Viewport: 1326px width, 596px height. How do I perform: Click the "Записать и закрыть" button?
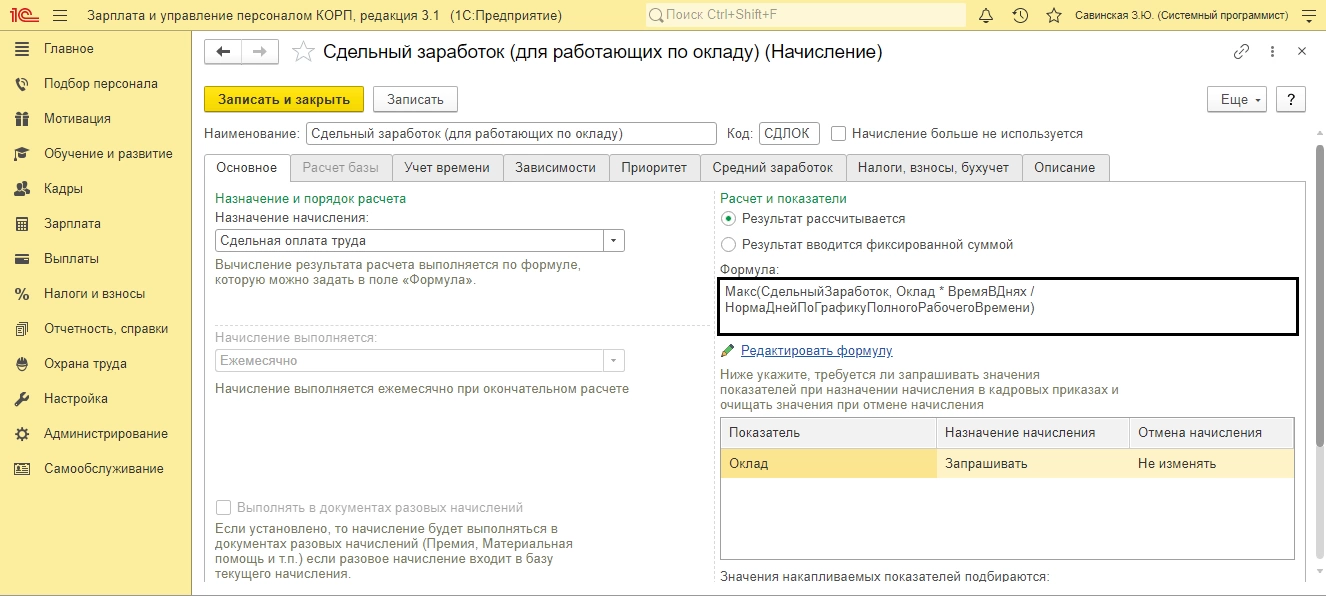coord(284,99)
